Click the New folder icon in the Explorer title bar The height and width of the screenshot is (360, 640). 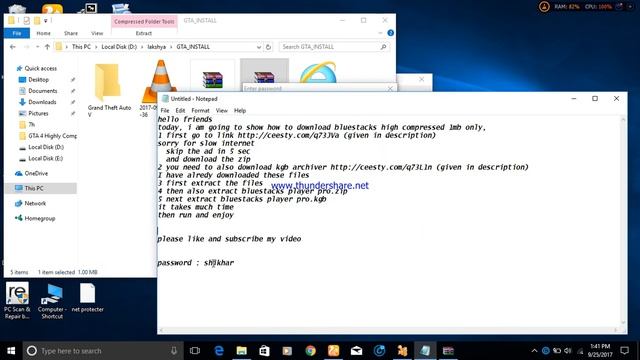(x=37, y=20)
